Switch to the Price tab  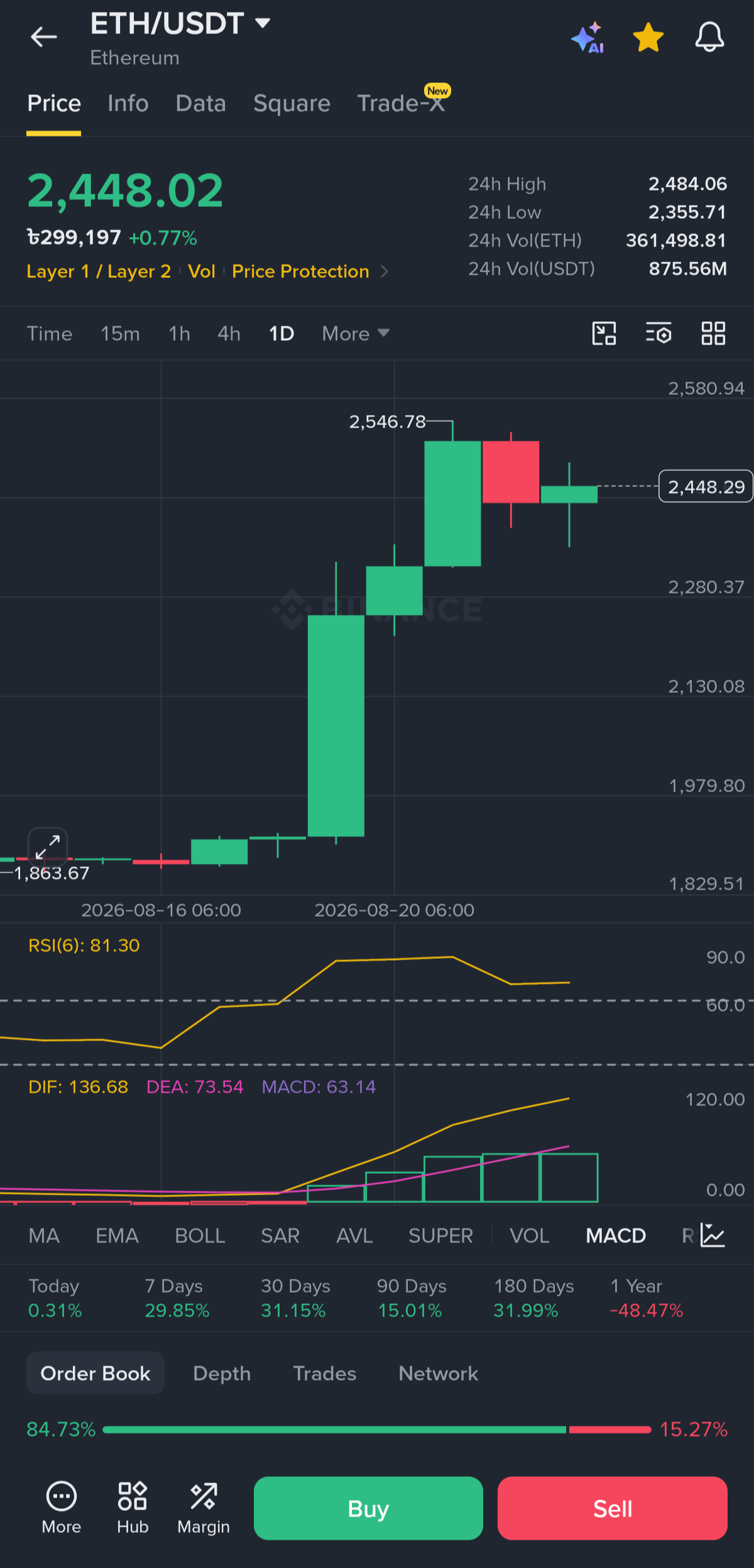point(54,103)
